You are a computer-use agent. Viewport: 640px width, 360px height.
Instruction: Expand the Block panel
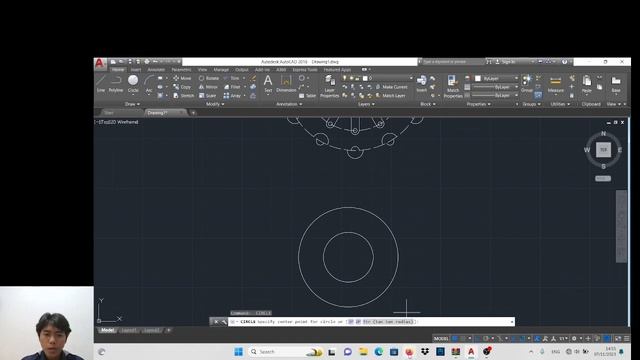coord(428,104)
